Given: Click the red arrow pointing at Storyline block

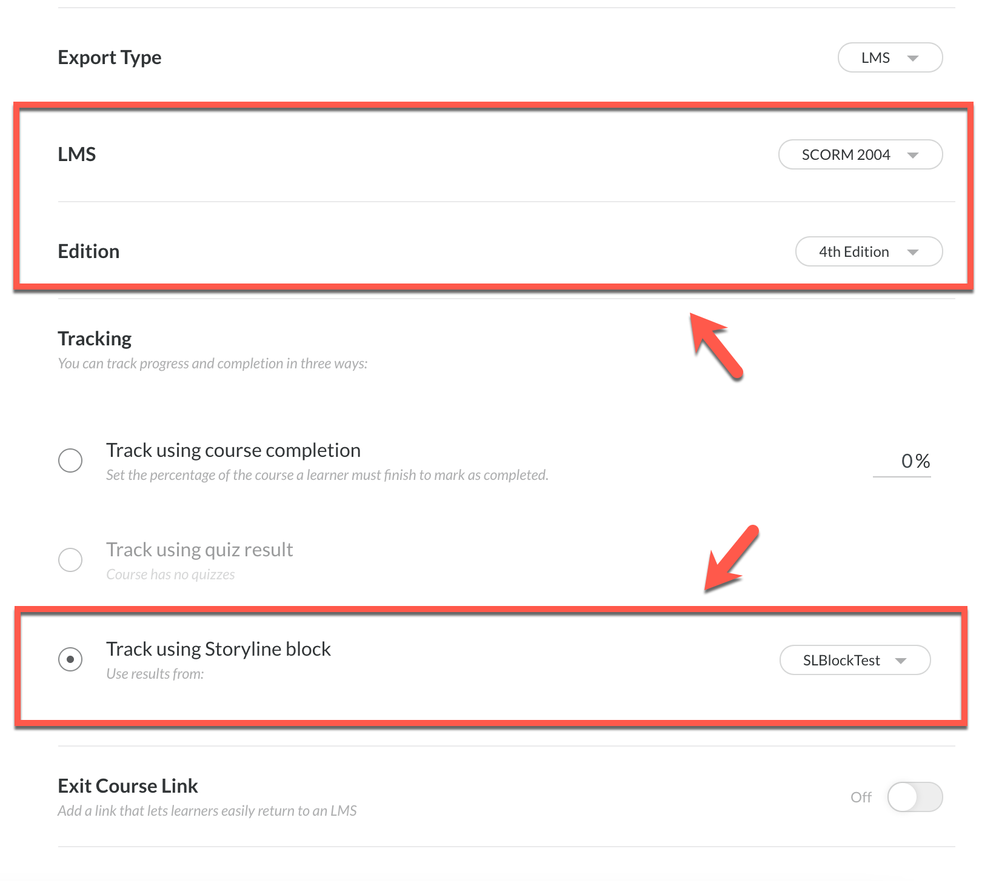Looking at the screenshot, I should tap(731, 558).
